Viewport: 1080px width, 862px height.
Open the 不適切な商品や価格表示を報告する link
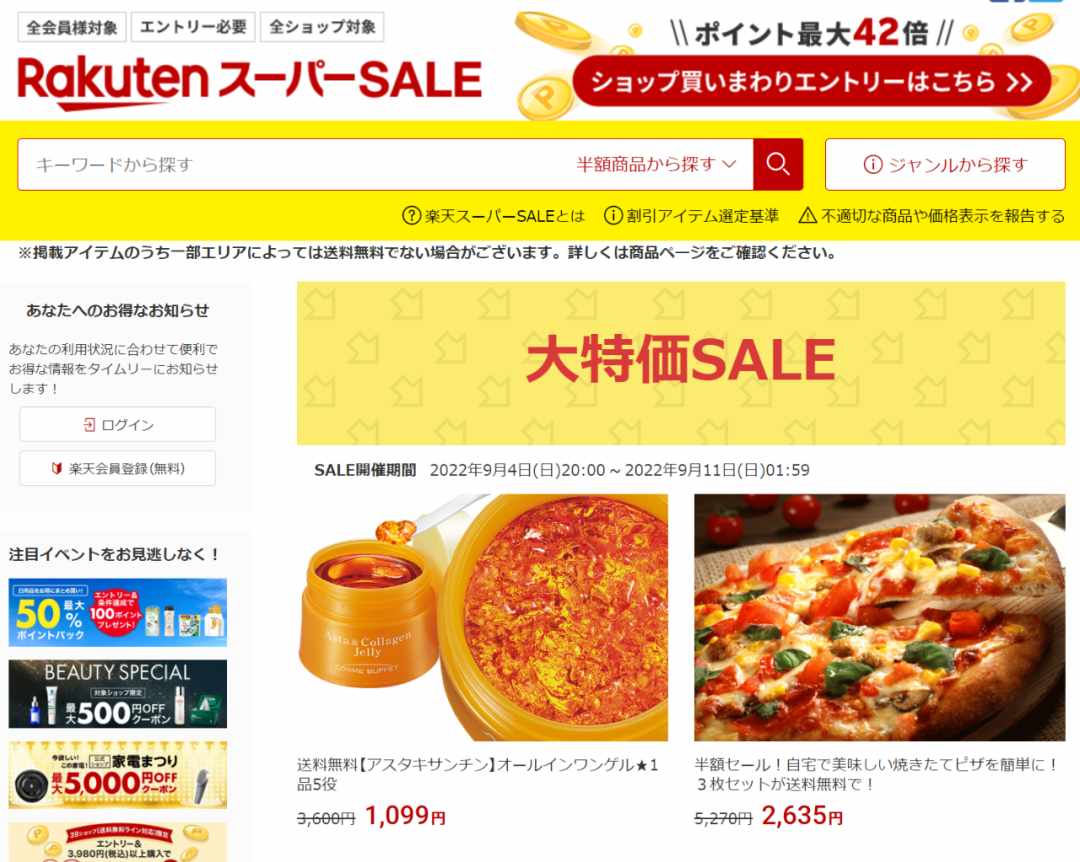pos(942,216)
